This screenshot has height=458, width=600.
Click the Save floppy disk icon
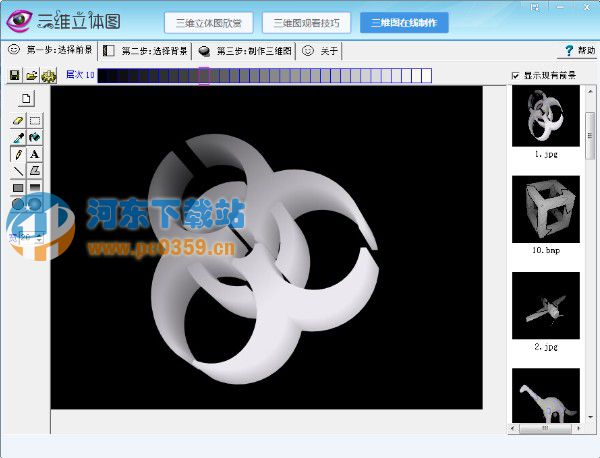15,75
